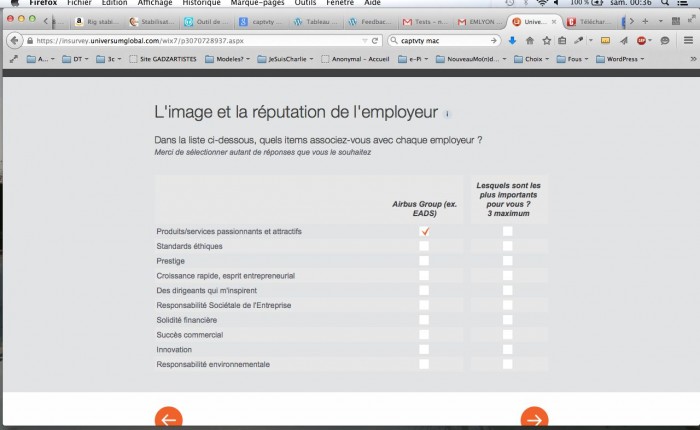The height and width of the screenshot is (430, 700).
Task: Expand the Choix bookmarks folder
Action: tap(532, 59)
